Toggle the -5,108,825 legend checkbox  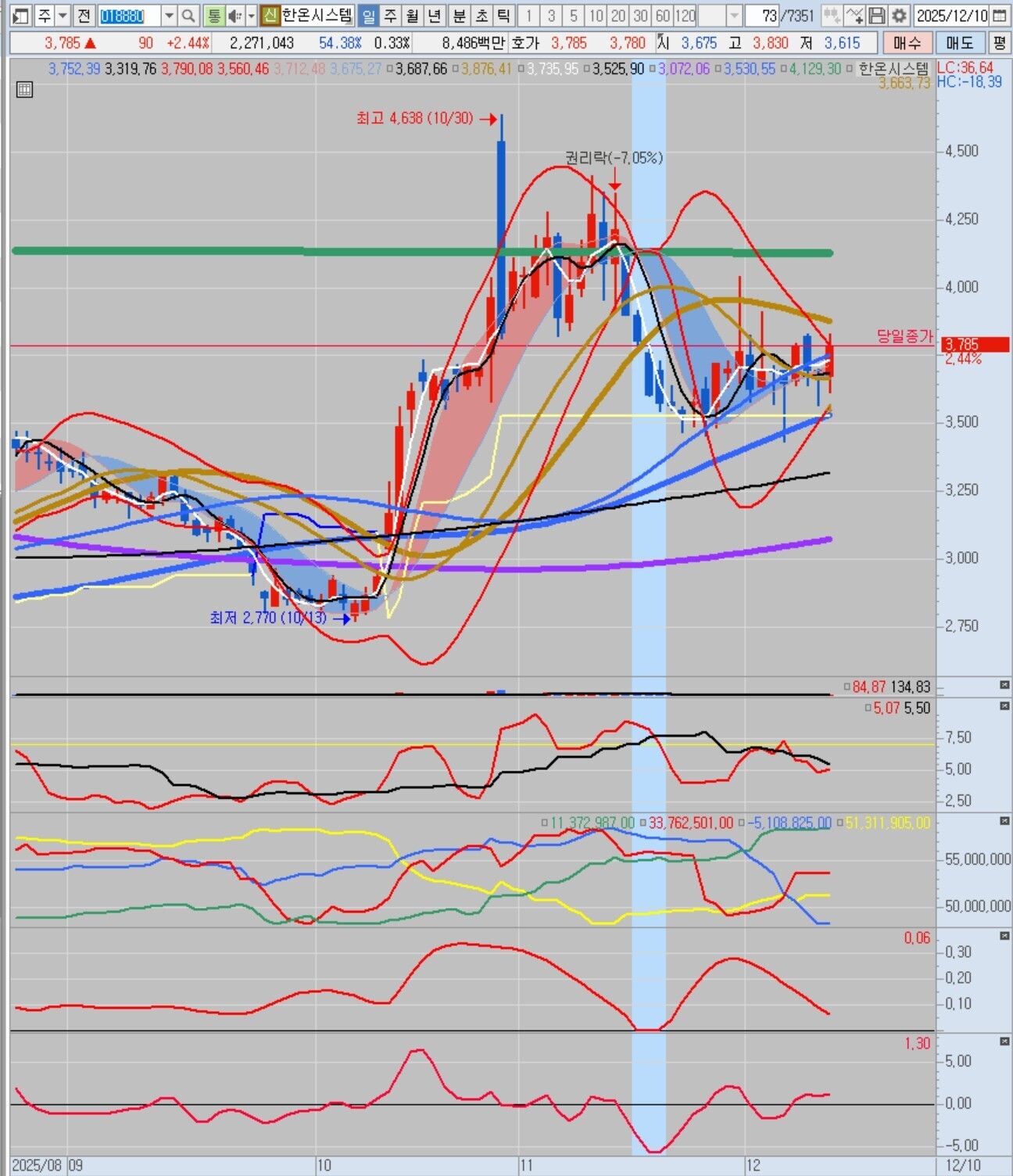(742, 823)
